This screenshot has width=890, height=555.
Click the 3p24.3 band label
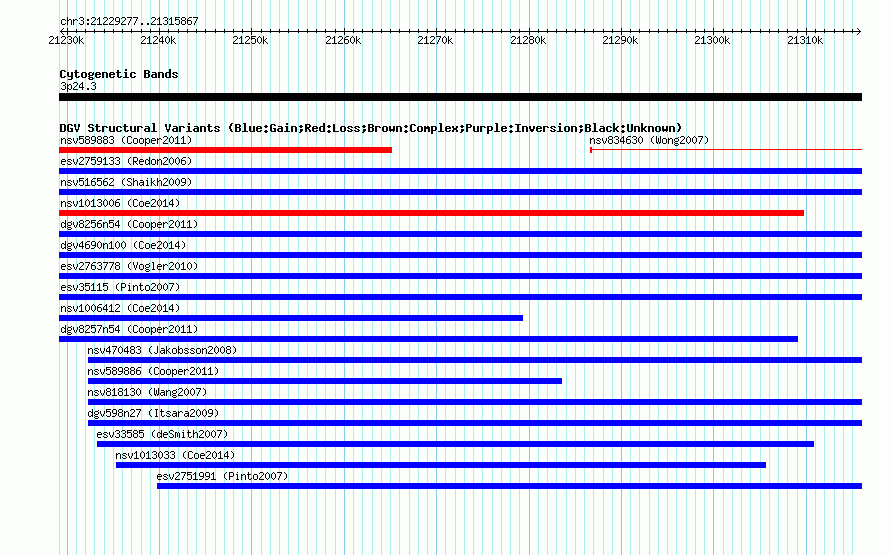[x=78, y=86]
